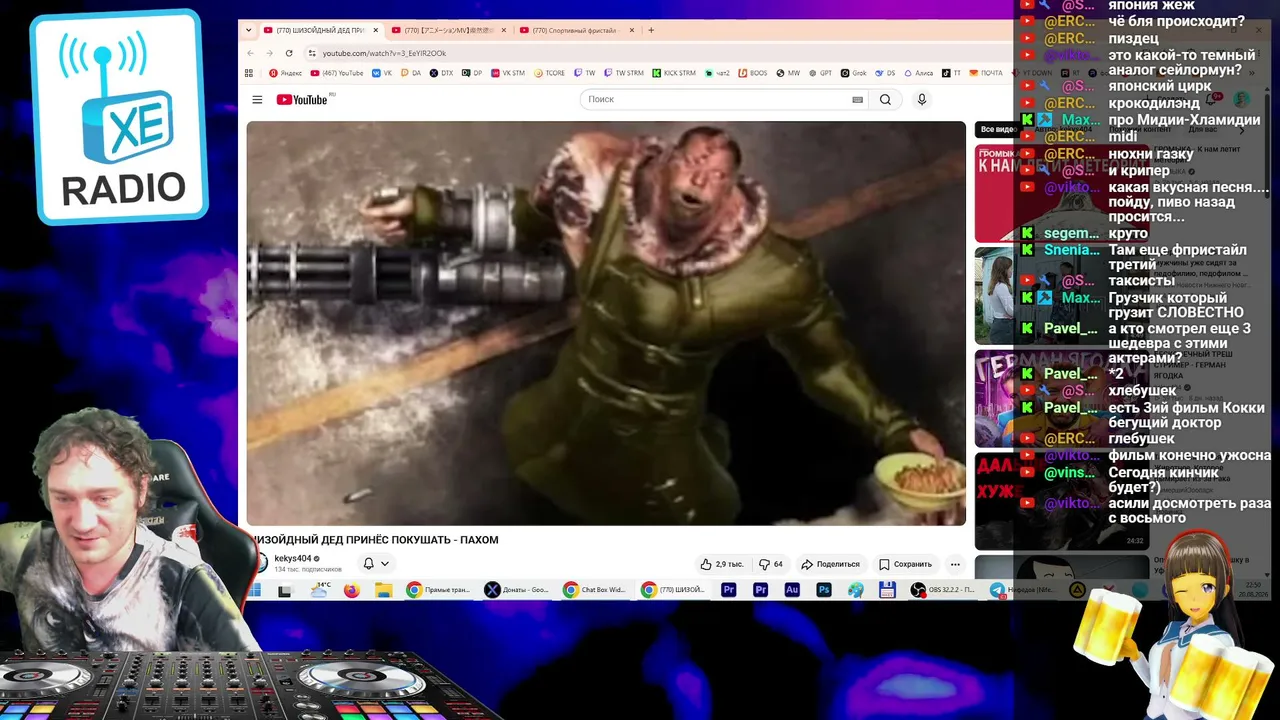Open the (467) YouTube bookmark

tap(337, 73)
